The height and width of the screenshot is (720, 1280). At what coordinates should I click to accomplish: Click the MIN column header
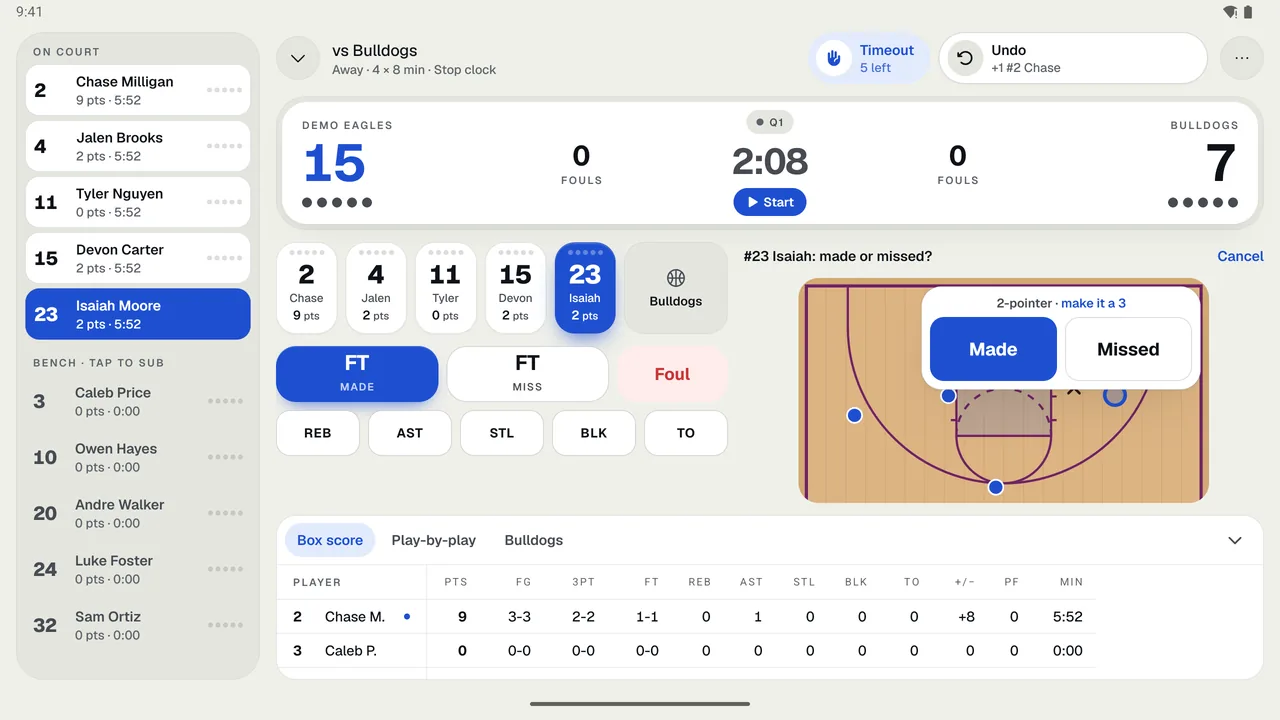1071,582
